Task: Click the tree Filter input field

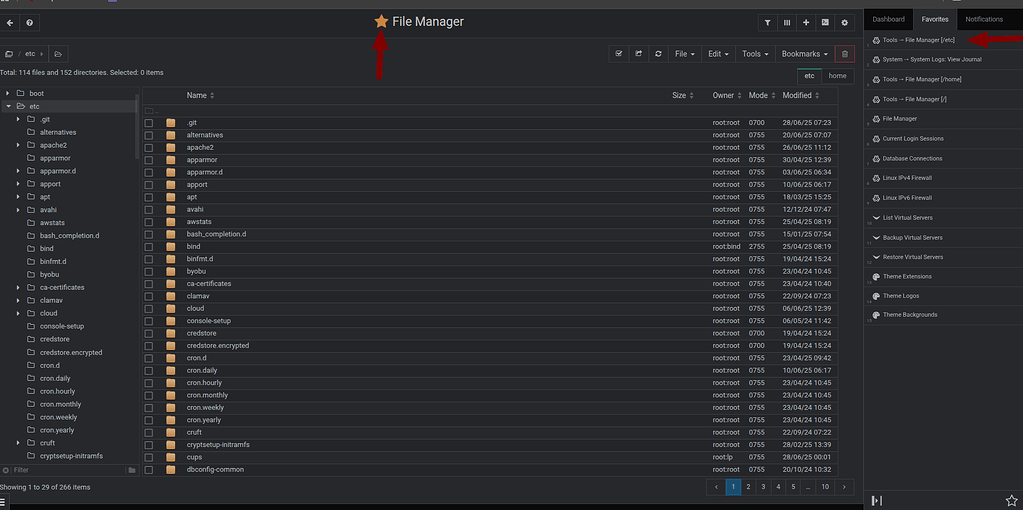Action: pyautogui.click(x=68, y=470)
